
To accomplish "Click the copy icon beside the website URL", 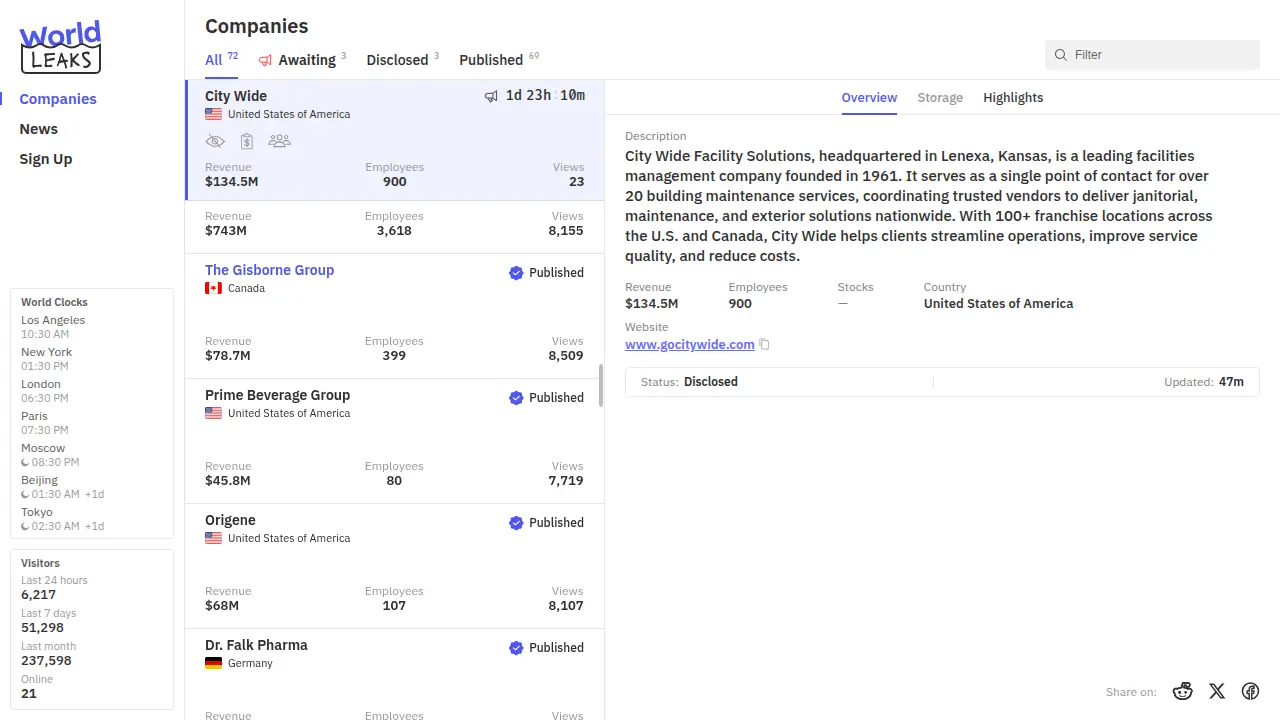I will [x=765, y=345].
